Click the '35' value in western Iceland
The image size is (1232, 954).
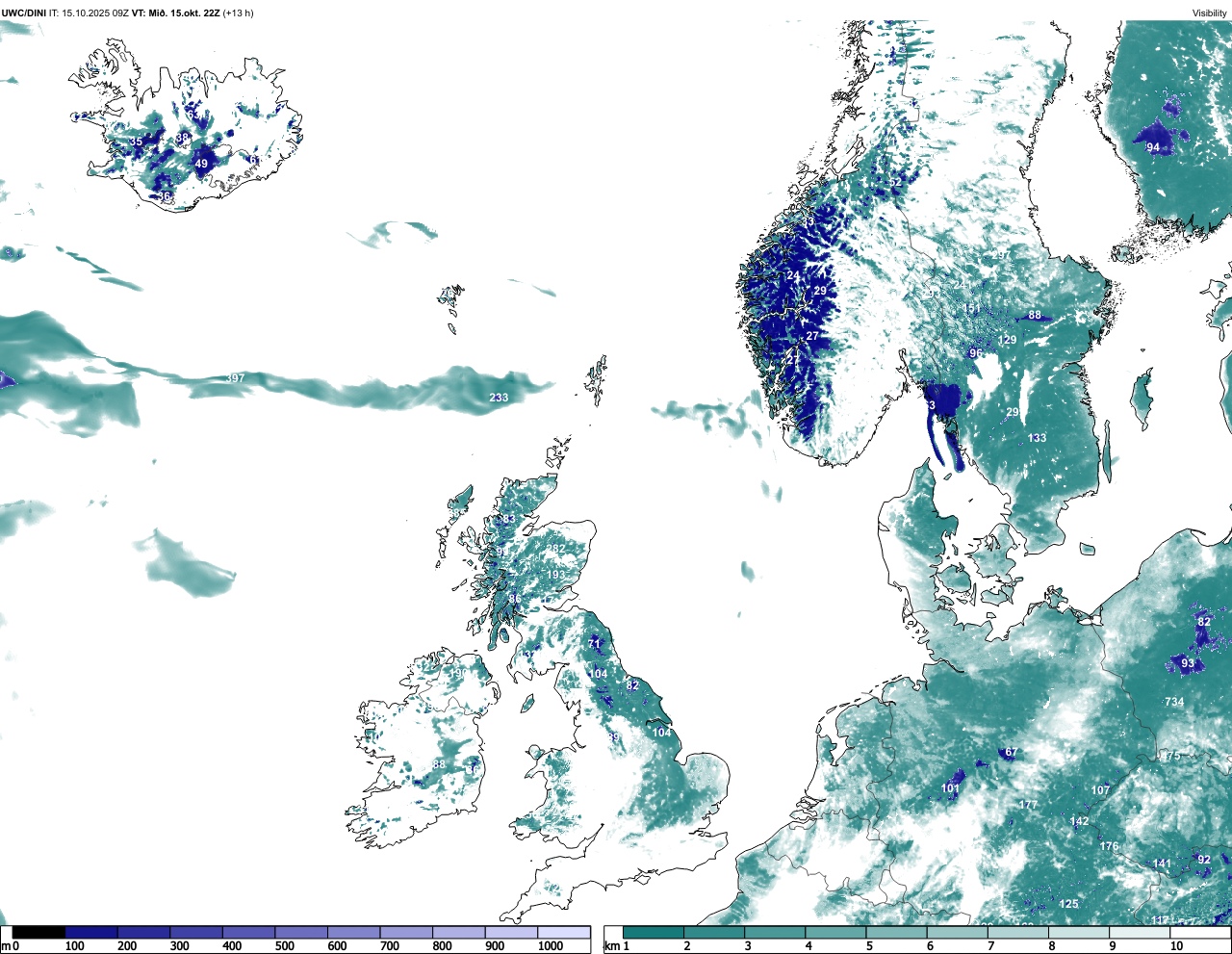137,142
